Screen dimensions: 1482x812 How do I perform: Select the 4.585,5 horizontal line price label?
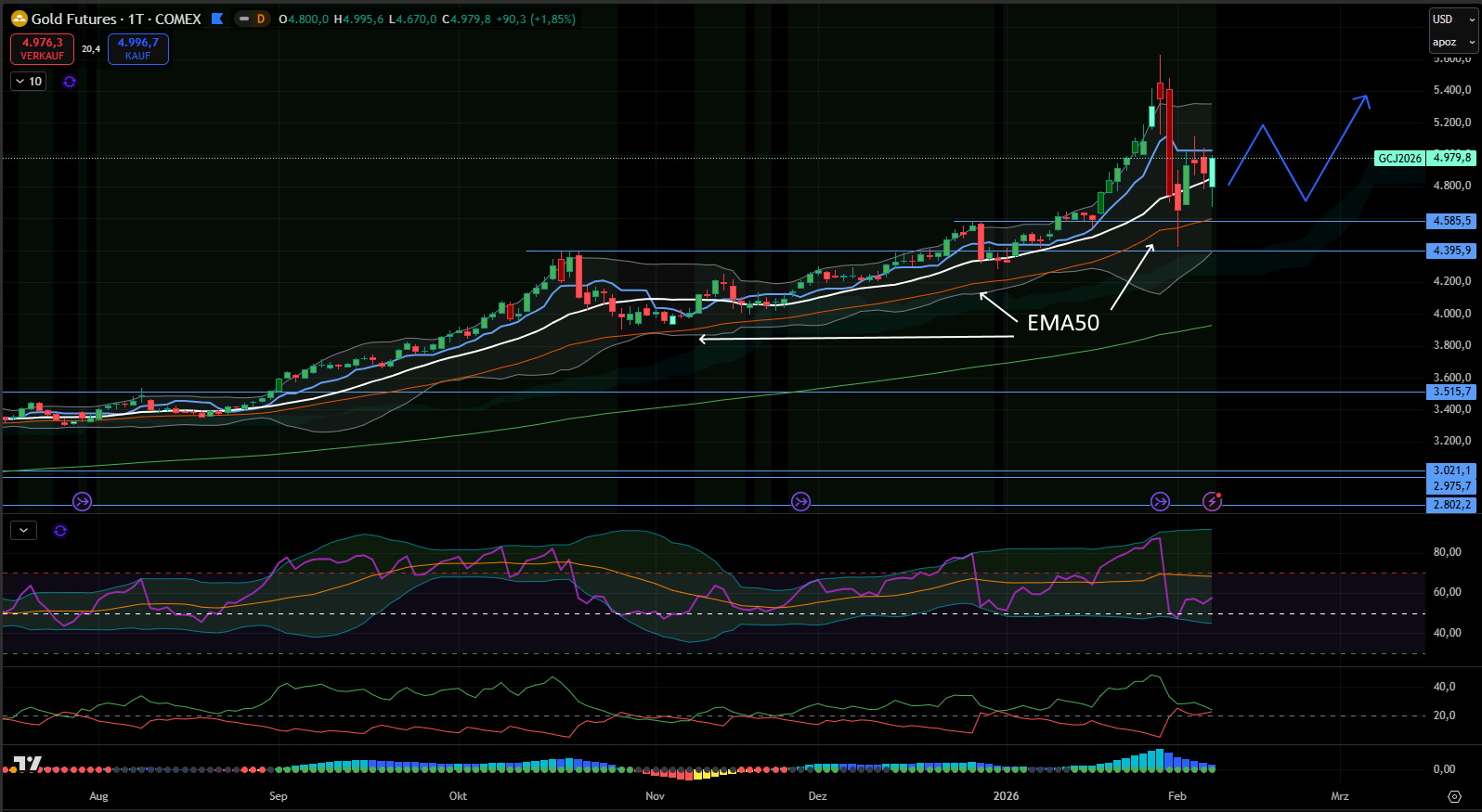[x=1451, y=222]
